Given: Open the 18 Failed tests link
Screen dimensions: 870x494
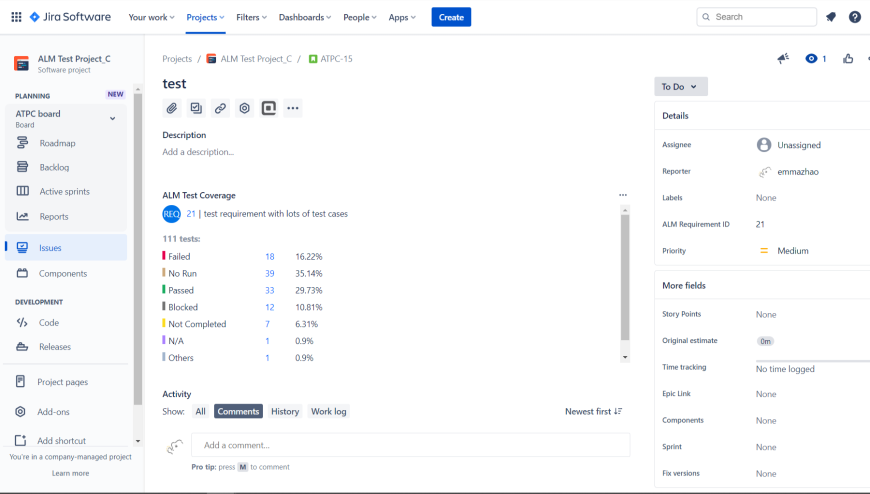Looking at the screenshot, I should pyautogui.click(x=270, y=256).
